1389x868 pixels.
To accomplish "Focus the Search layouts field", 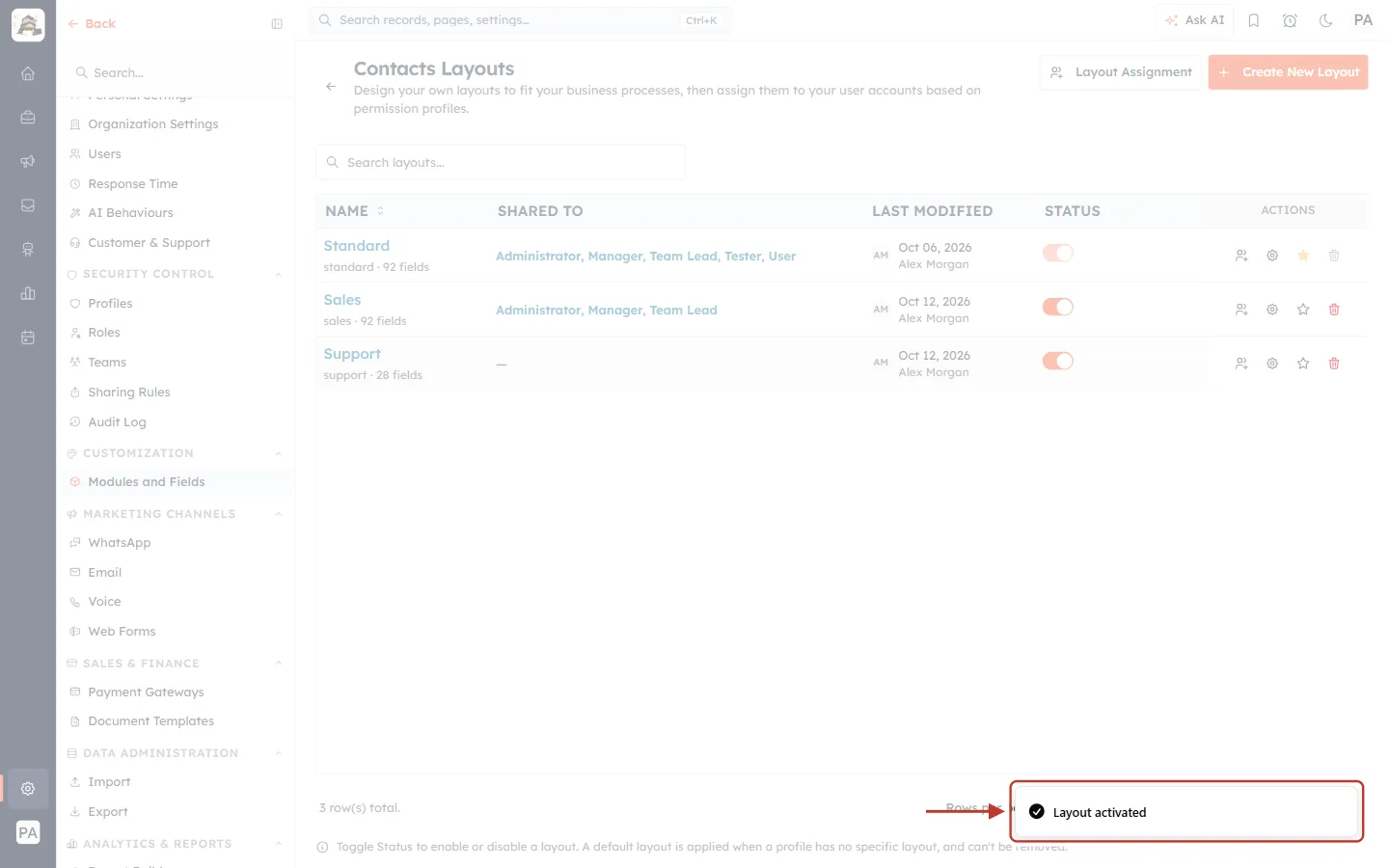I will click(501, 162).
